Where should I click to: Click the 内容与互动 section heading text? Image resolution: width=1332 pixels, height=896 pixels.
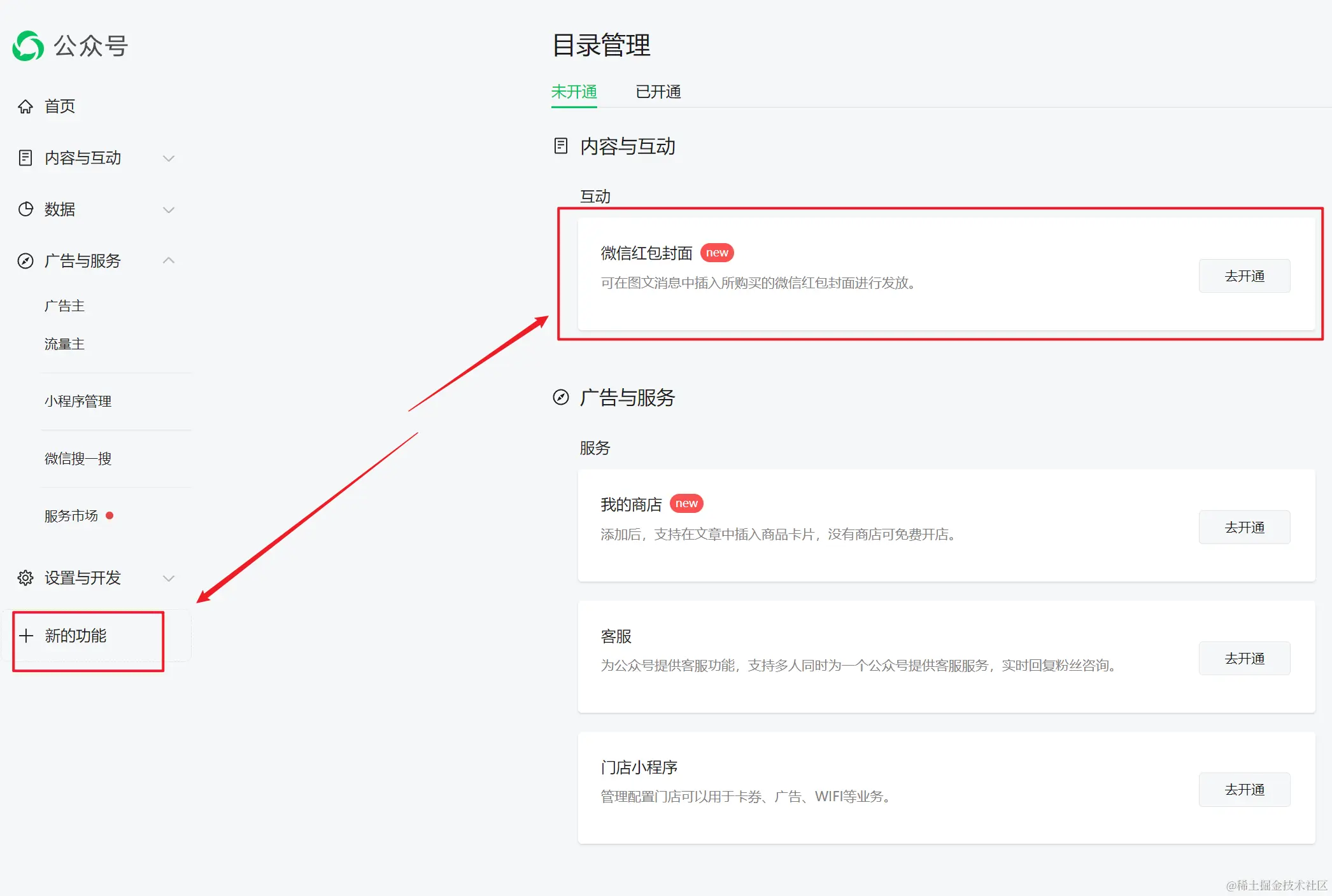point(627,146)
